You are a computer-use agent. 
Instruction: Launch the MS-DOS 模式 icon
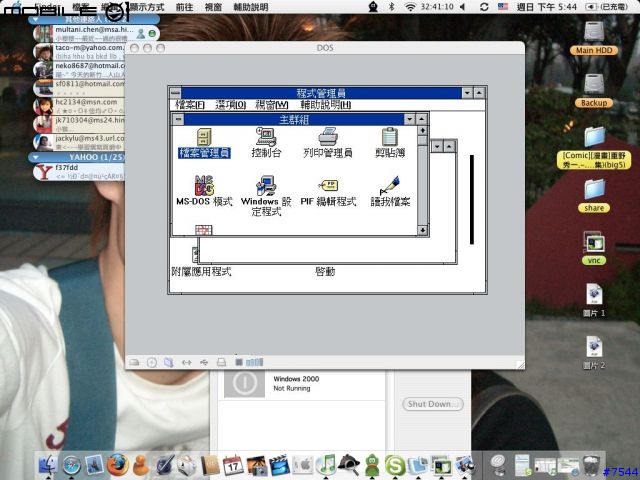coord(204,191)
